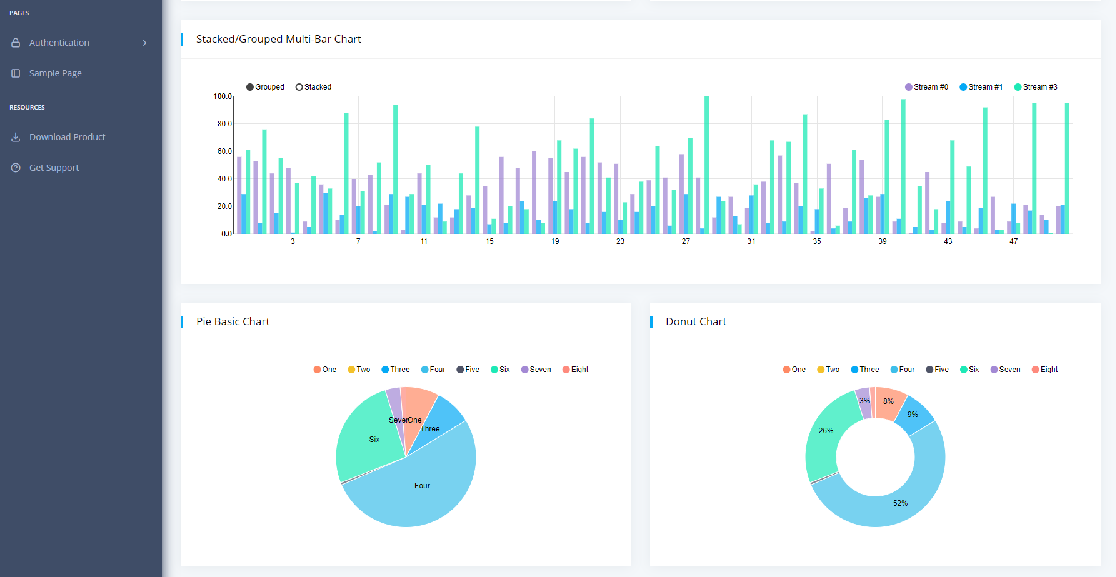1116x577 pixels.
Task: Click the yellow Two legend dot in Pie chart
Action: [x=350, y=369]
